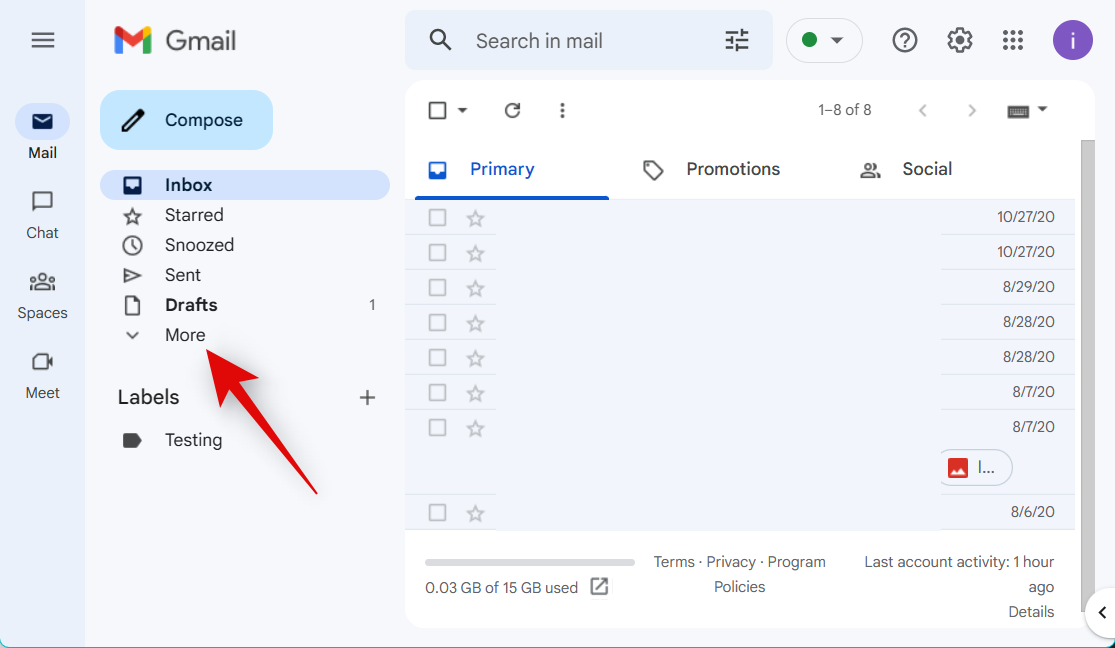This screenshot has width=1115, height=648.
Task: Open the main menu hamburger icon
Action: (43, 41)
